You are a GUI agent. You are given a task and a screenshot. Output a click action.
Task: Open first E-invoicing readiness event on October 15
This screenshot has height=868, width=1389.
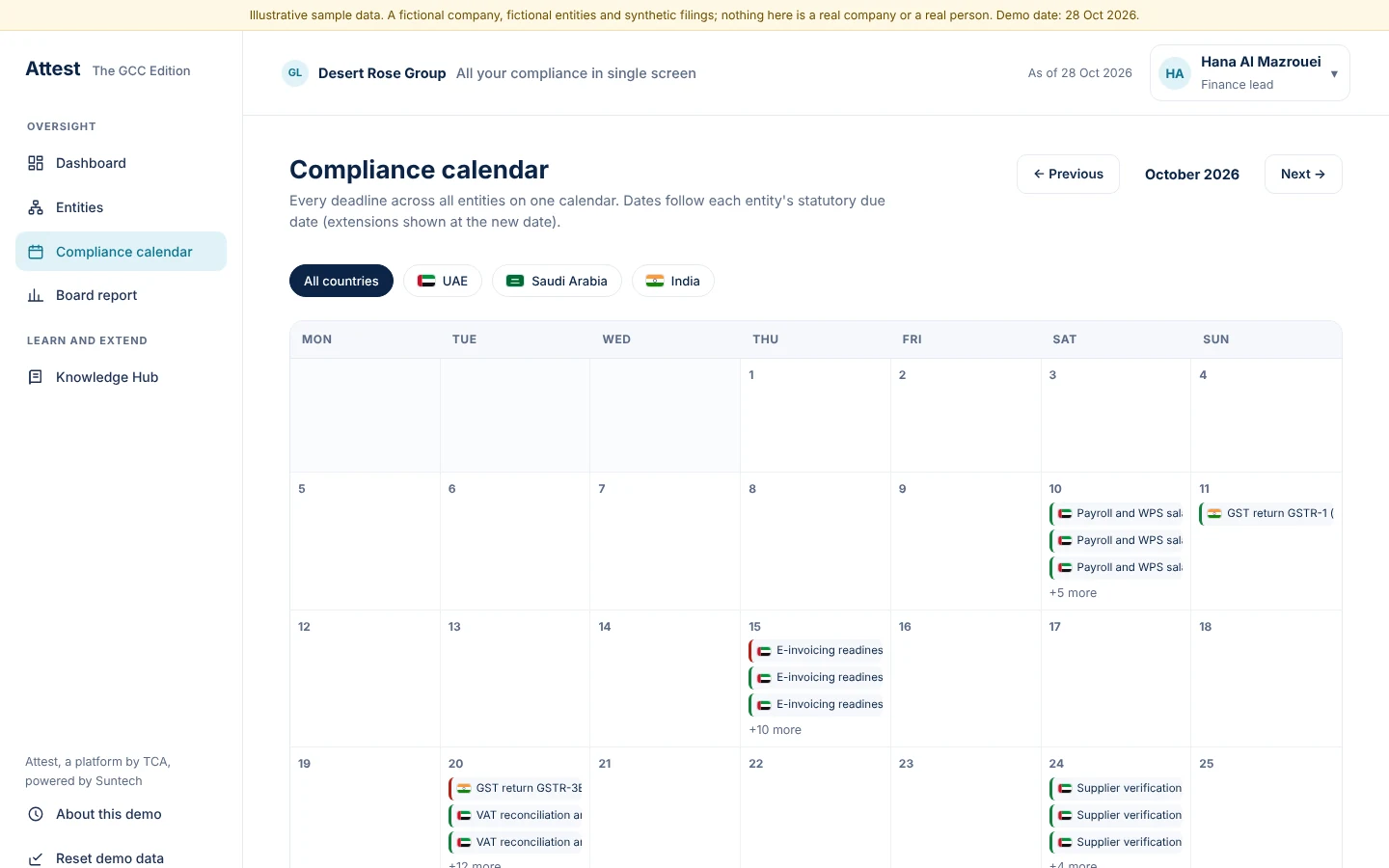pos(816,651)
